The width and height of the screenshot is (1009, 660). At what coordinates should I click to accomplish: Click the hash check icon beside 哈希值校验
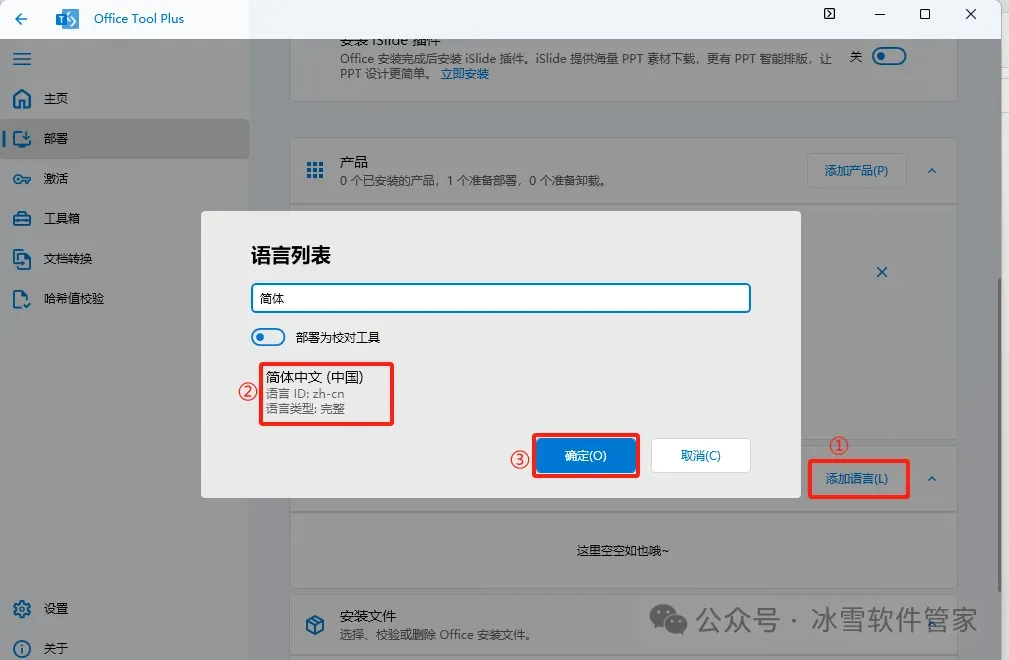[x=22, y=298]
